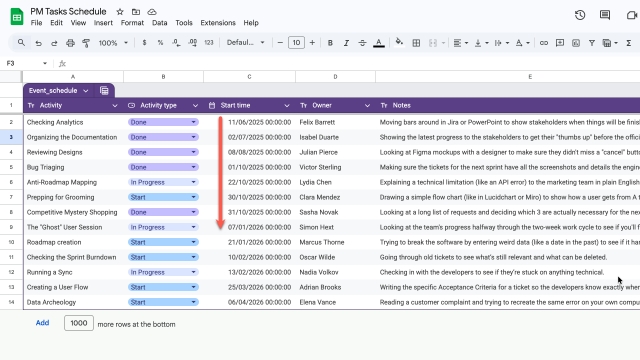This screenshot has width=640, height=360.
Task: Expand the Event_schedule table menu
Action: (85, 91)
